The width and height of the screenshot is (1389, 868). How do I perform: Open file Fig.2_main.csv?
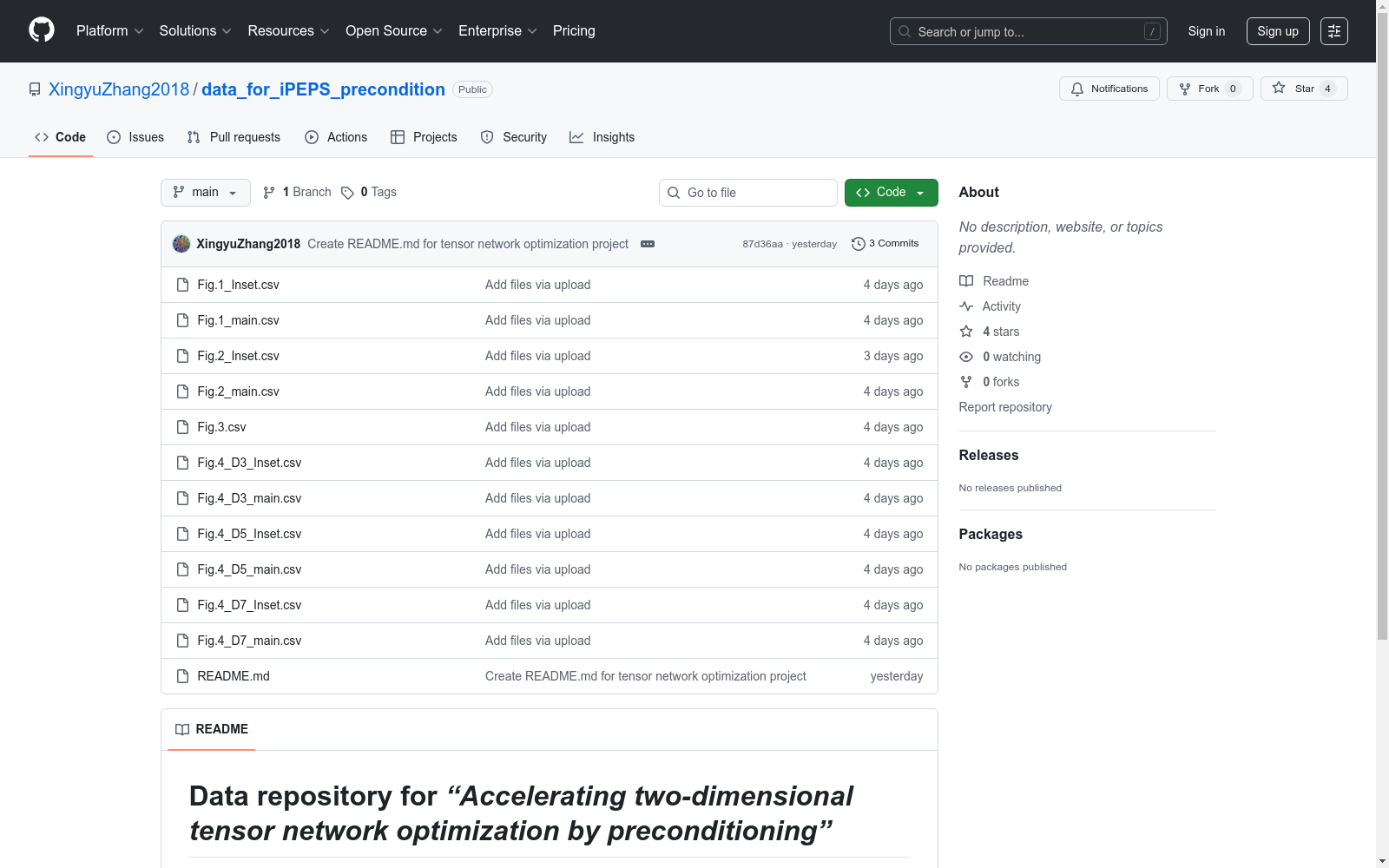pyautogui.click(x=238, y=391)
